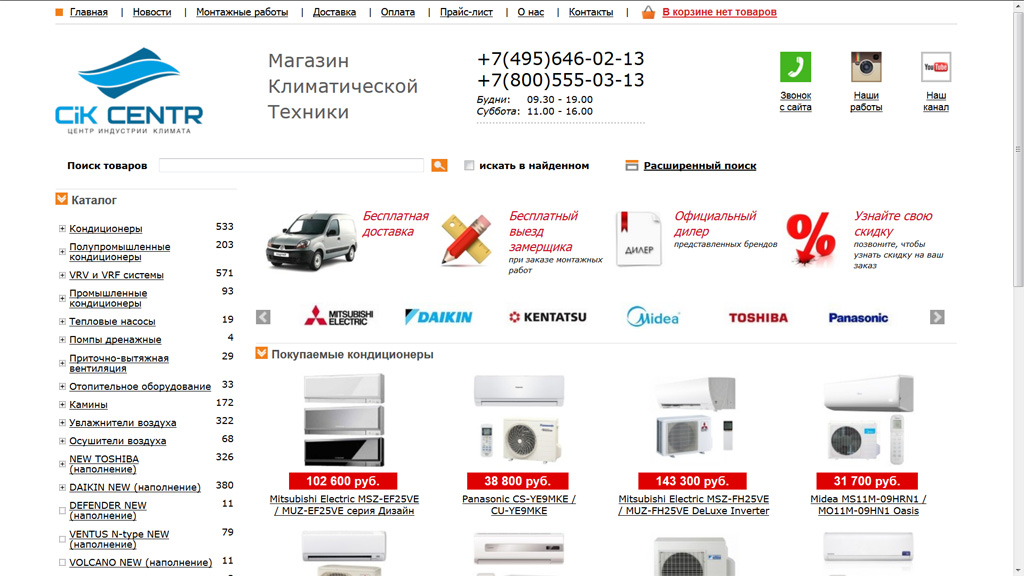This screenshot has width=1024, height=576.
Task: Show next brands with right arrow
Action: [937, 317]
